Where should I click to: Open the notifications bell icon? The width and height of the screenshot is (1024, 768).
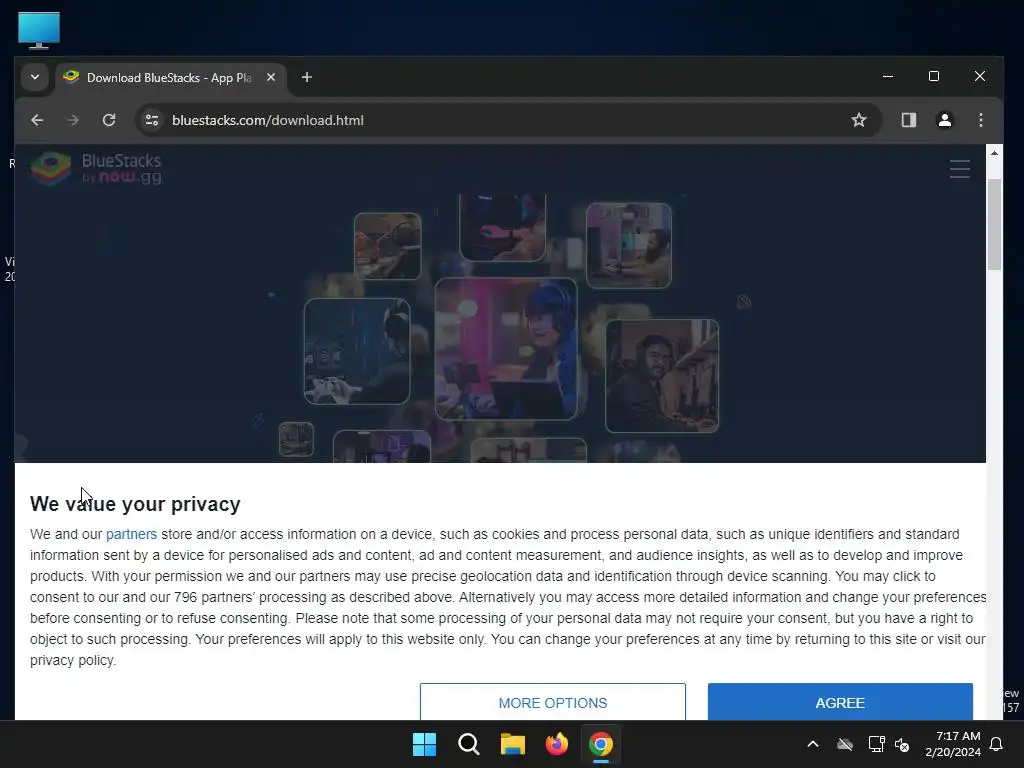[997, 744]
